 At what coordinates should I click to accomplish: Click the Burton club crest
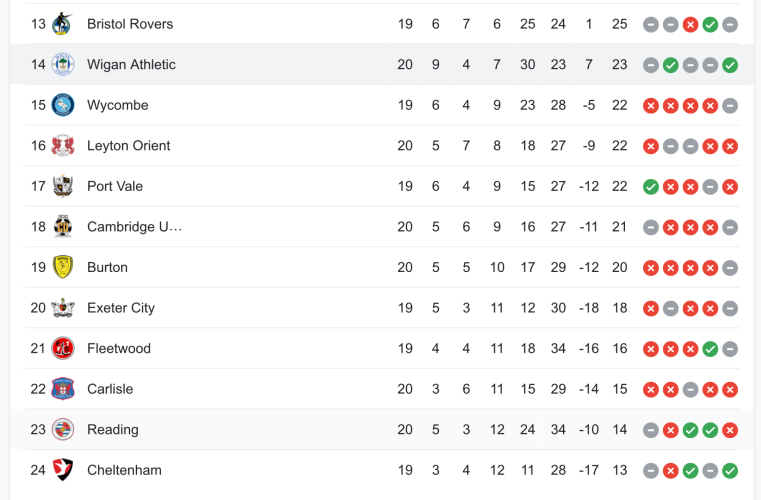[x=63, y=267]
